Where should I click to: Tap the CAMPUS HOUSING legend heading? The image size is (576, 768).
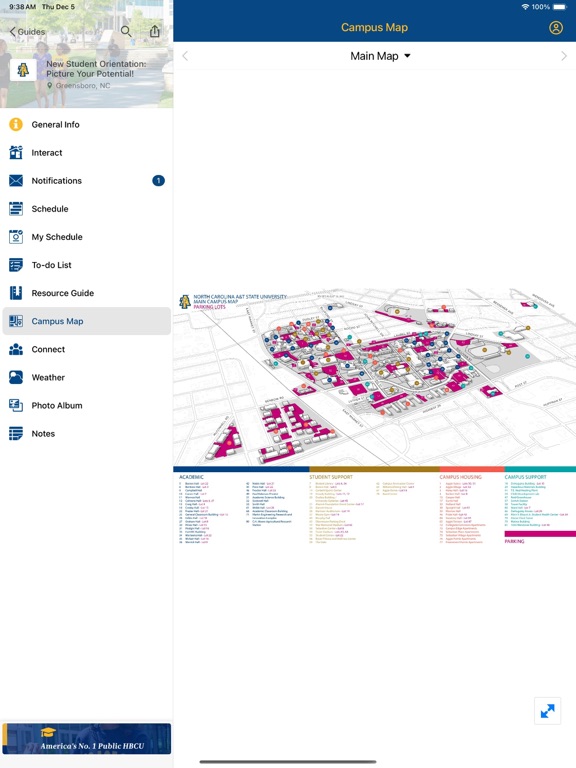pyautogui.click(x=460, y=477)
